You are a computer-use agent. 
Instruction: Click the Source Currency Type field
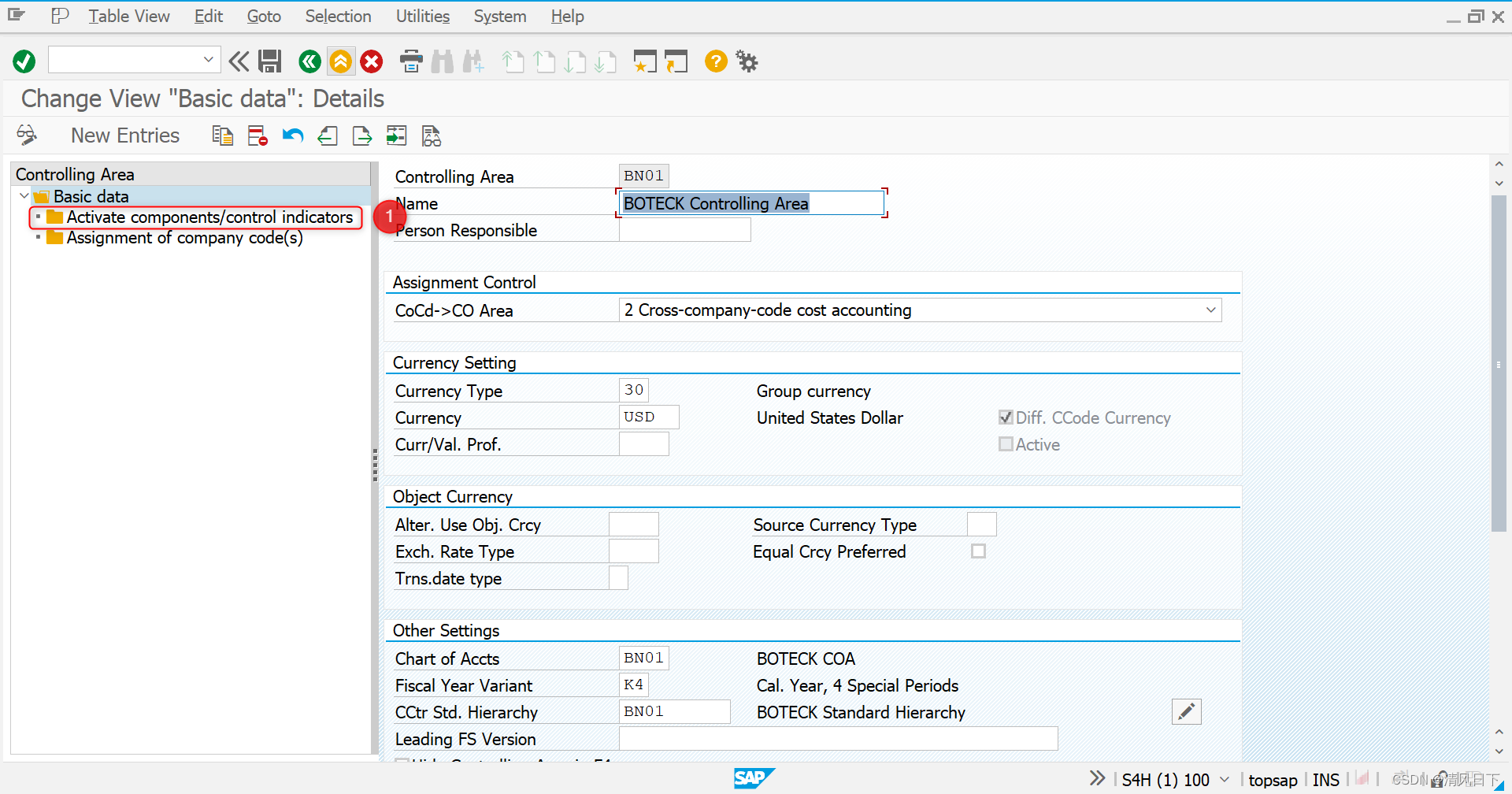tap(982, 525)
